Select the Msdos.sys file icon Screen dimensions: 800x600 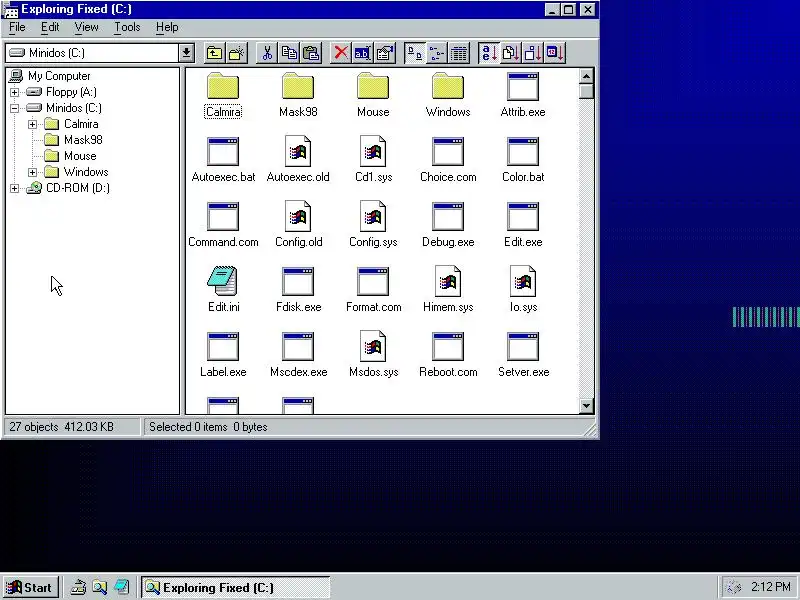pos(373,346)
